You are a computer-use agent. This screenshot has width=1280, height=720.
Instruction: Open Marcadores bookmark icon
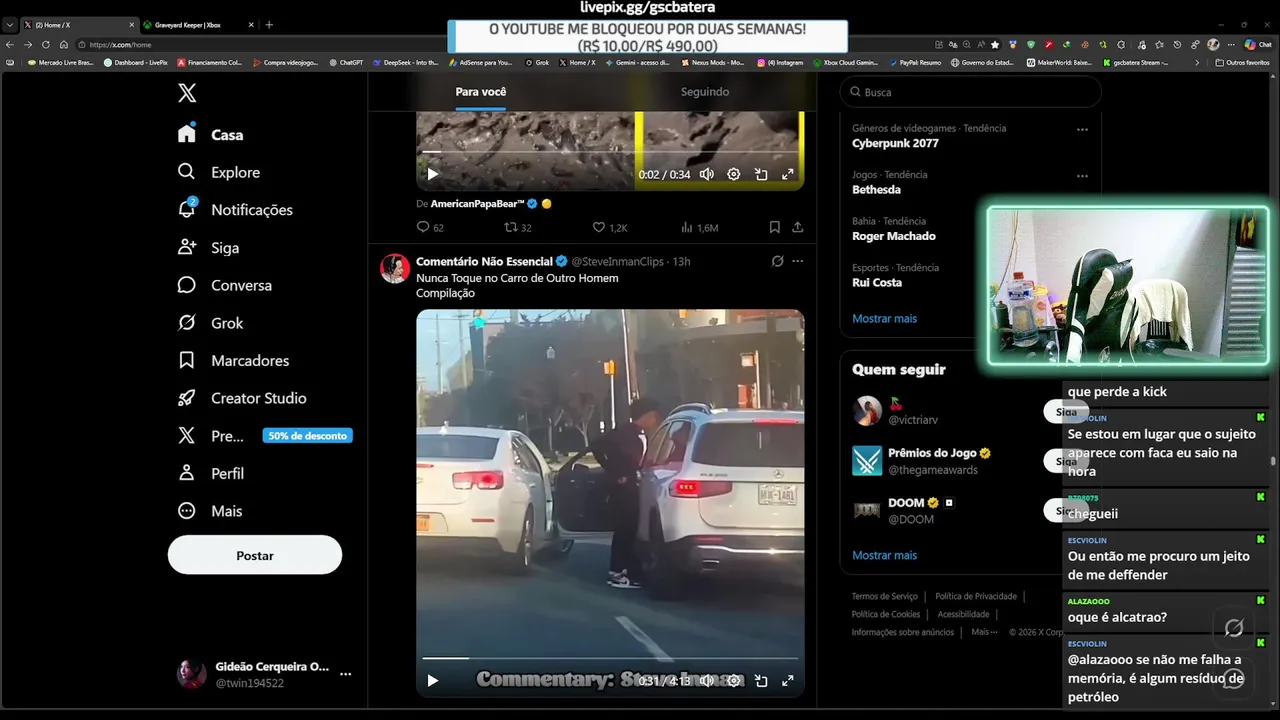(x=187, y=360)
